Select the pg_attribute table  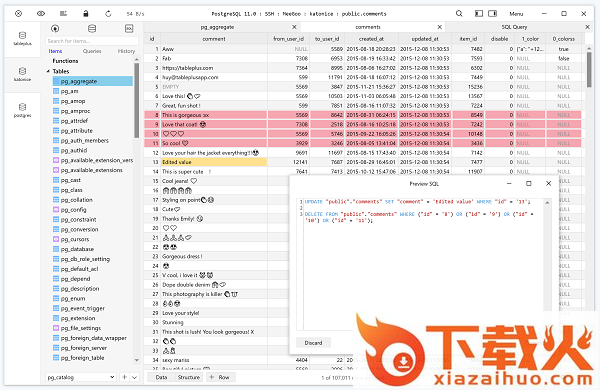pos(77,131)
